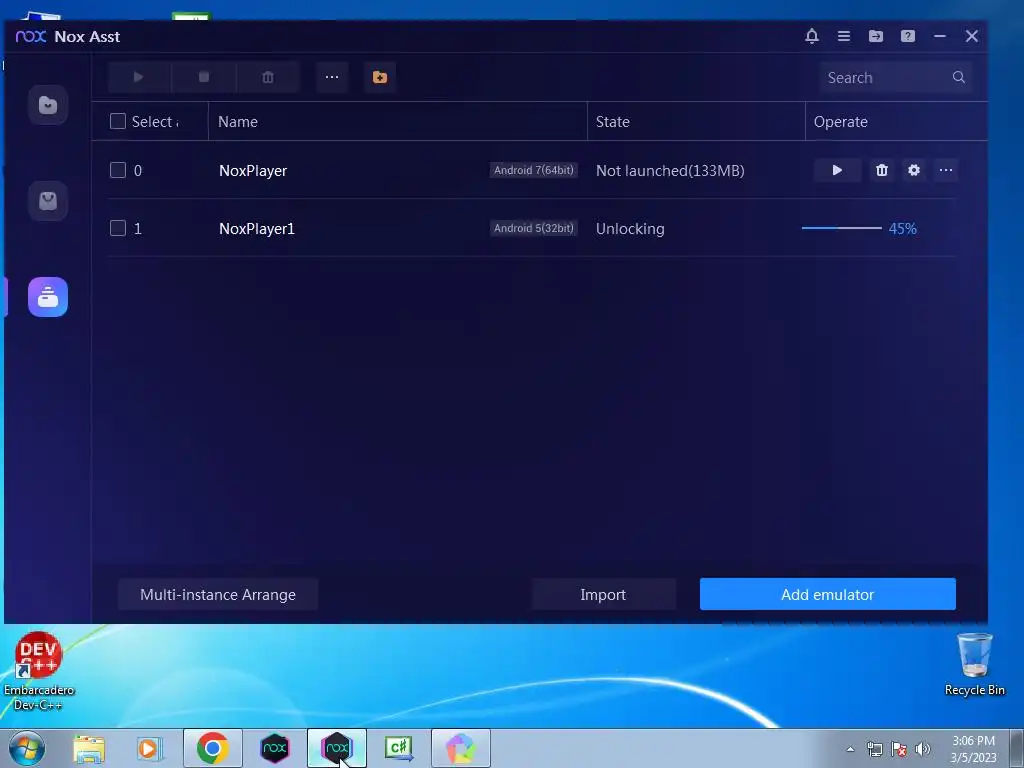Click the Not launched(133MB) state text

pyautogui.click(x=670, y=171)
